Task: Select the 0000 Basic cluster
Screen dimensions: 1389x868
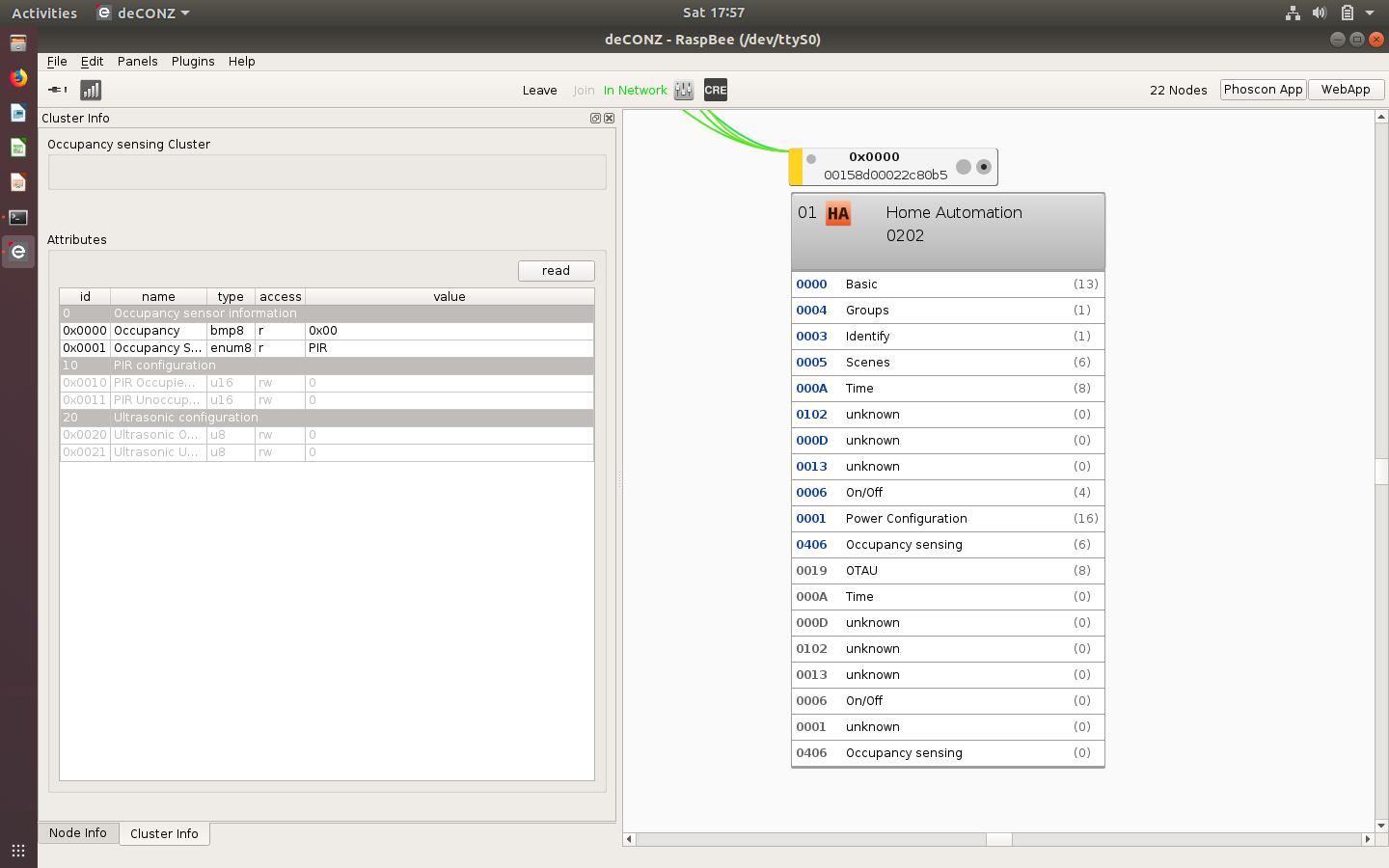Action: coord(947,285)
